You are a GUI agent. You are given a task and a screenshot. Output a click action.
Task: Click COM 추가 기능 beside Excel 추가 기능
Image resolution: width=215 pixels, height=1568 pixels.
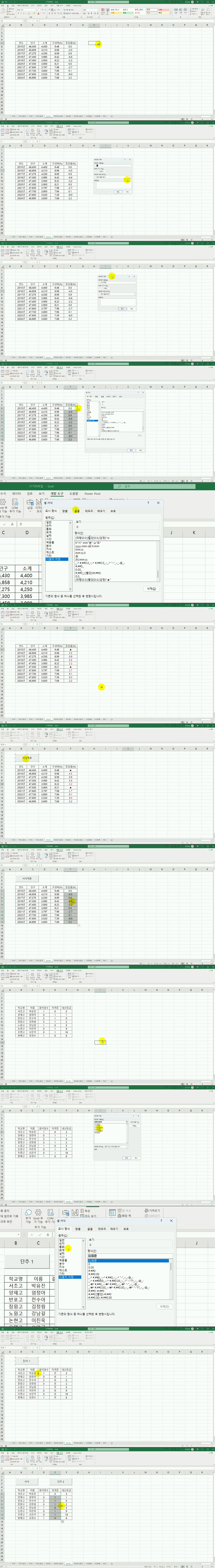click(x=50, y=1217)
